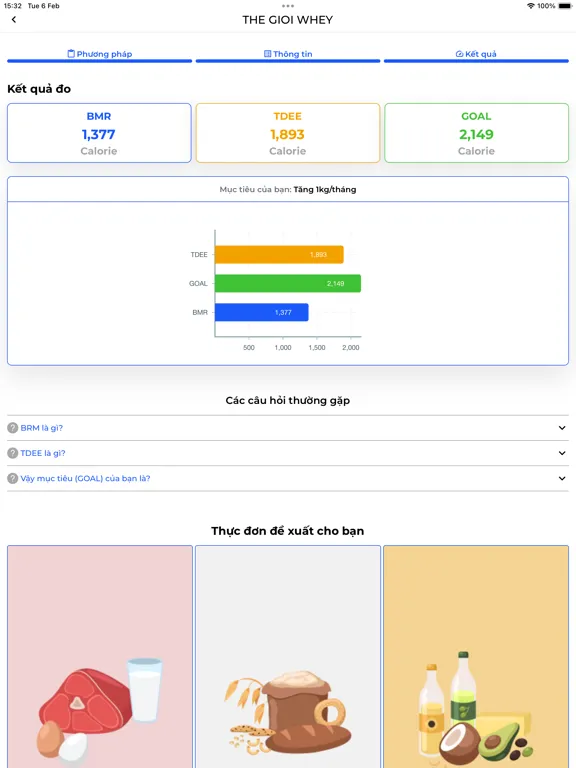The height and width of the screenshot is (768, 576).
Task: Click the 500 axis label on chart
Action: 249,347
